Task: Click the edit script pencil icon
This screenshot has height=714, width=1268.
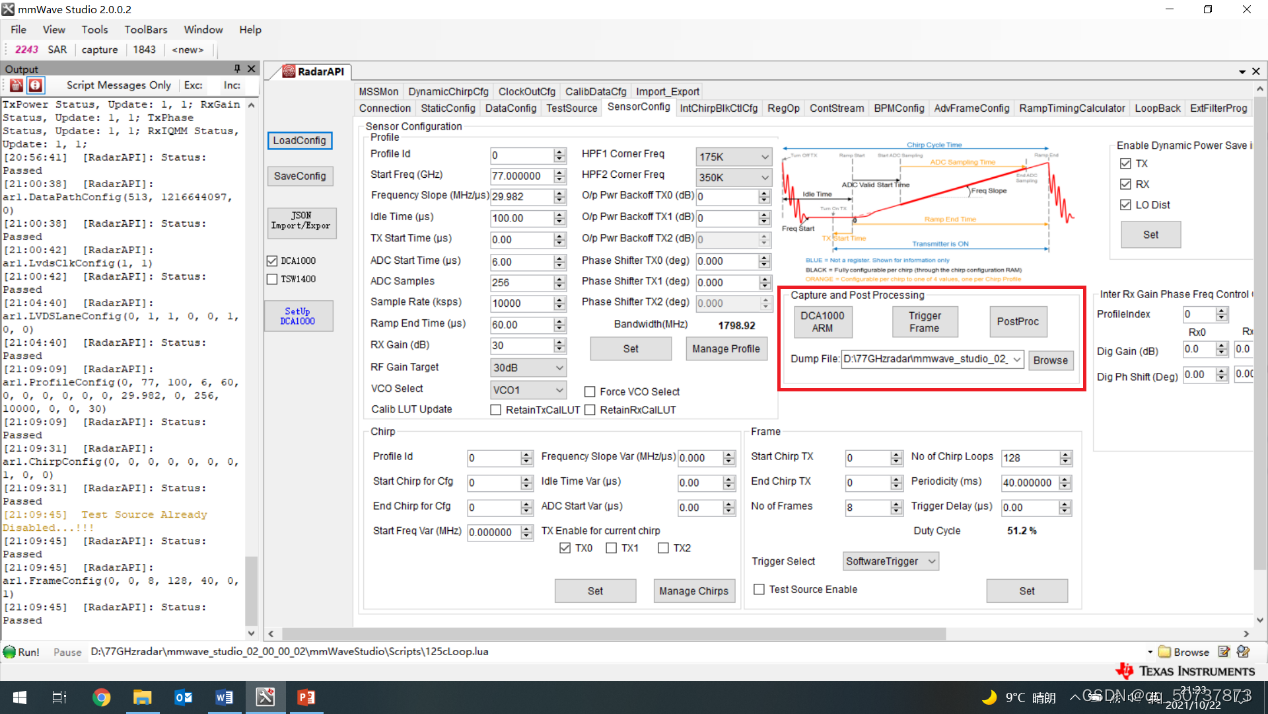Action: (1224, 652)
